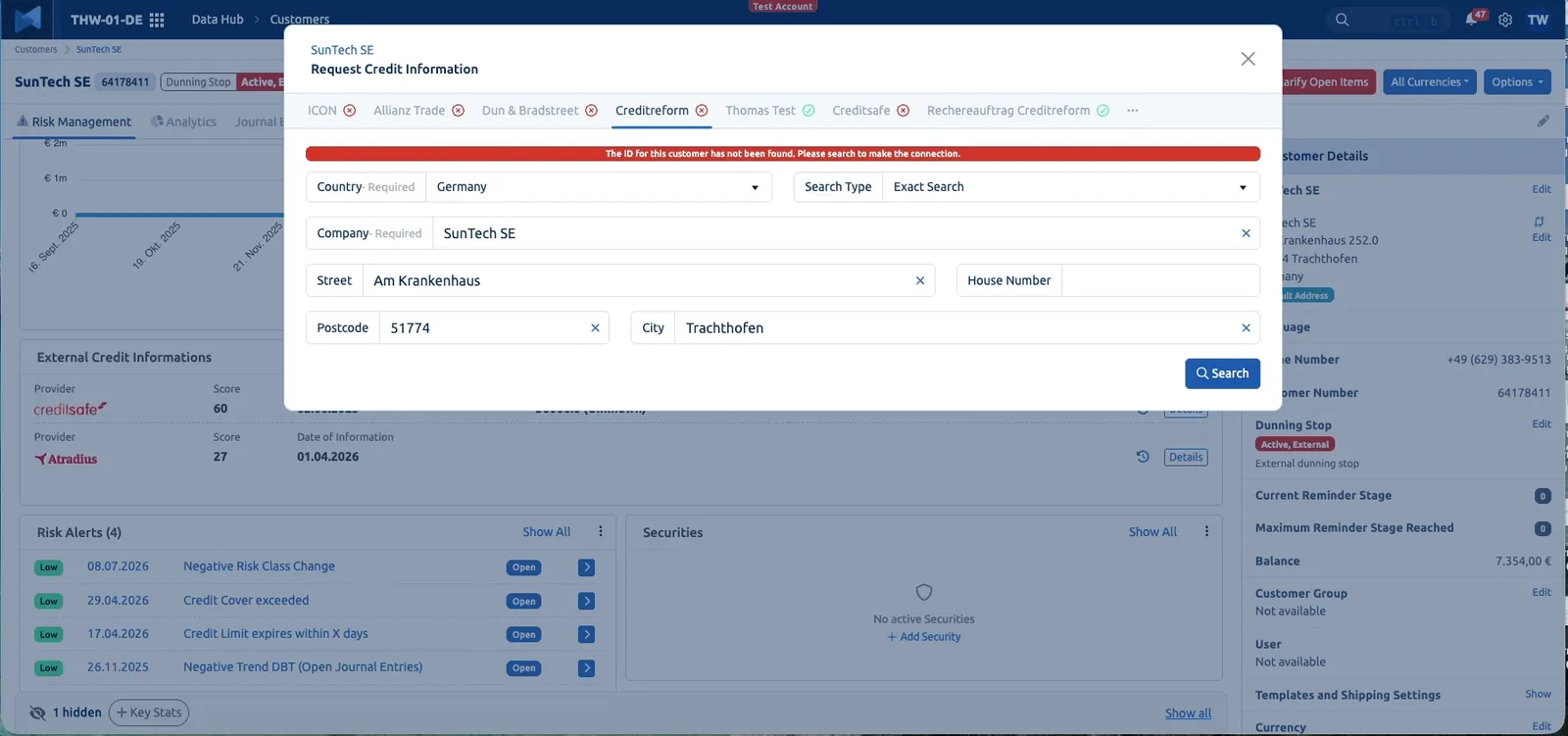Focus the Company name input

click(x=835, y=233)
